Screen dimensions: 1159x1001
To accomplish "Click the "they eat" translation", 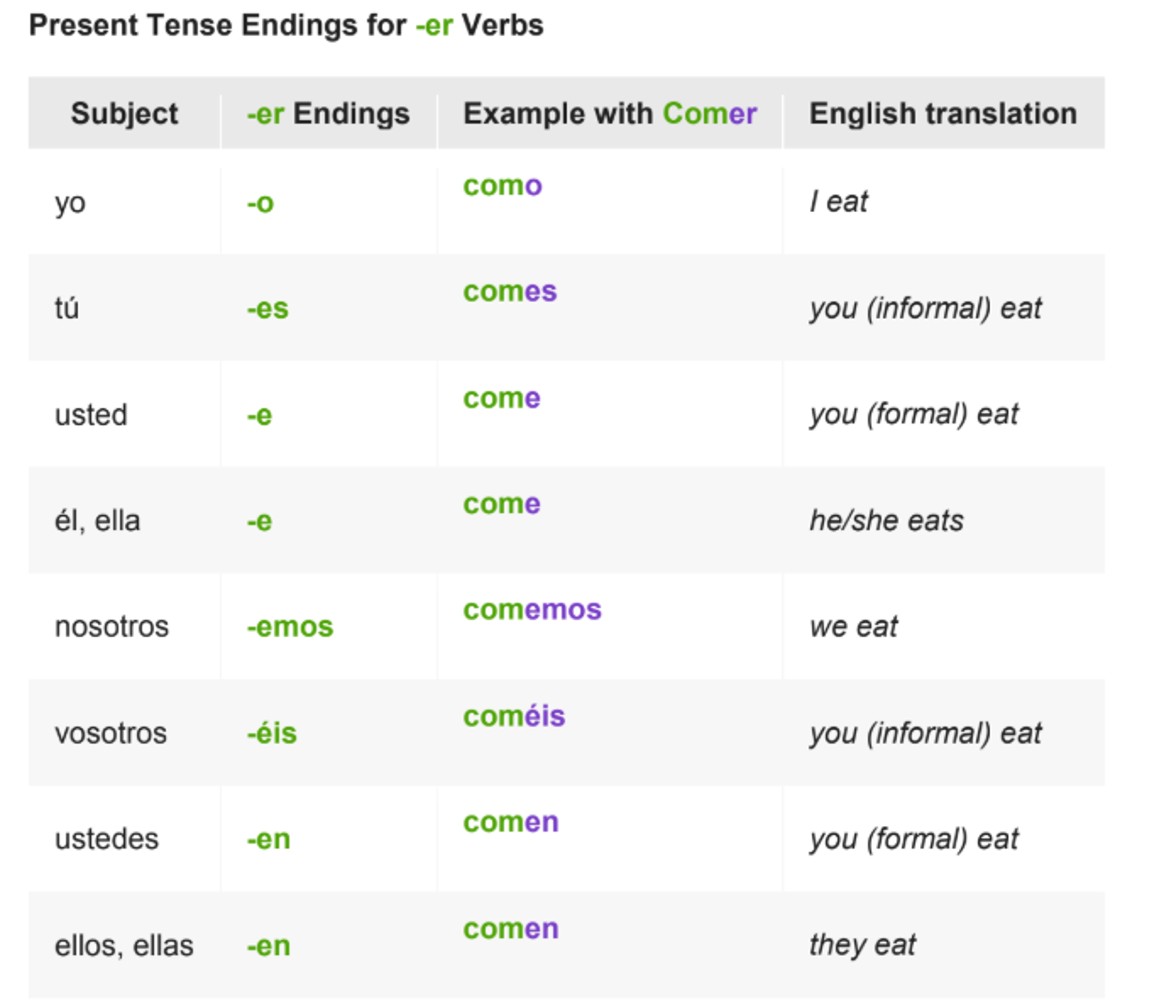I will (862, 945).
